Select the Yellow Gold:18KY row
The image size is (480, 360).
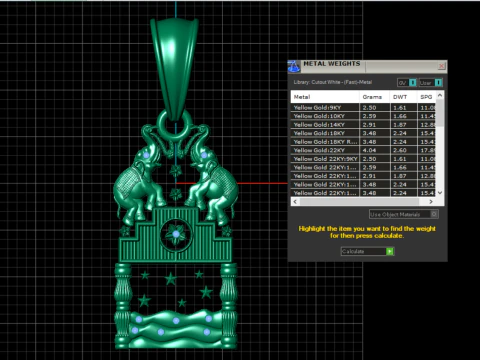coord(363,133)
